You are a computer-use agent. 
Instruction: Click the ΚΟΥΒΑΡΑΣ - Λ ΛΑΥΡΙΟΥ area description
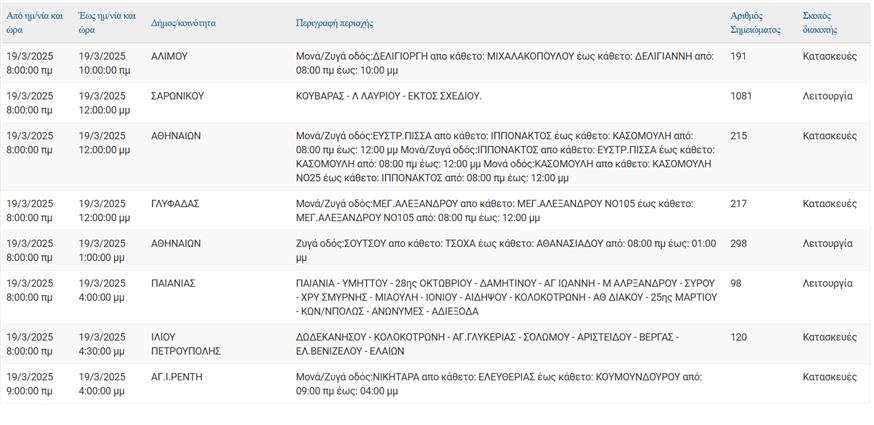(388, 96)
